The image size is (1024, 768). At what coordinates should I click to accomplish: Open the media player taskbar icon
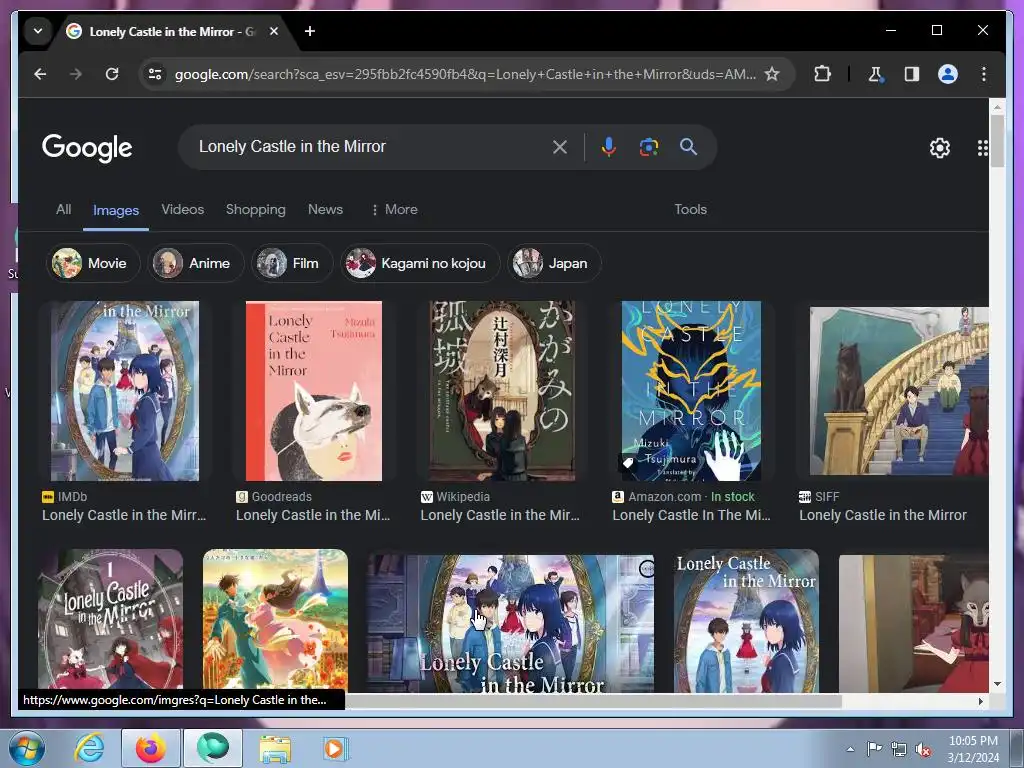pos(336,748)
